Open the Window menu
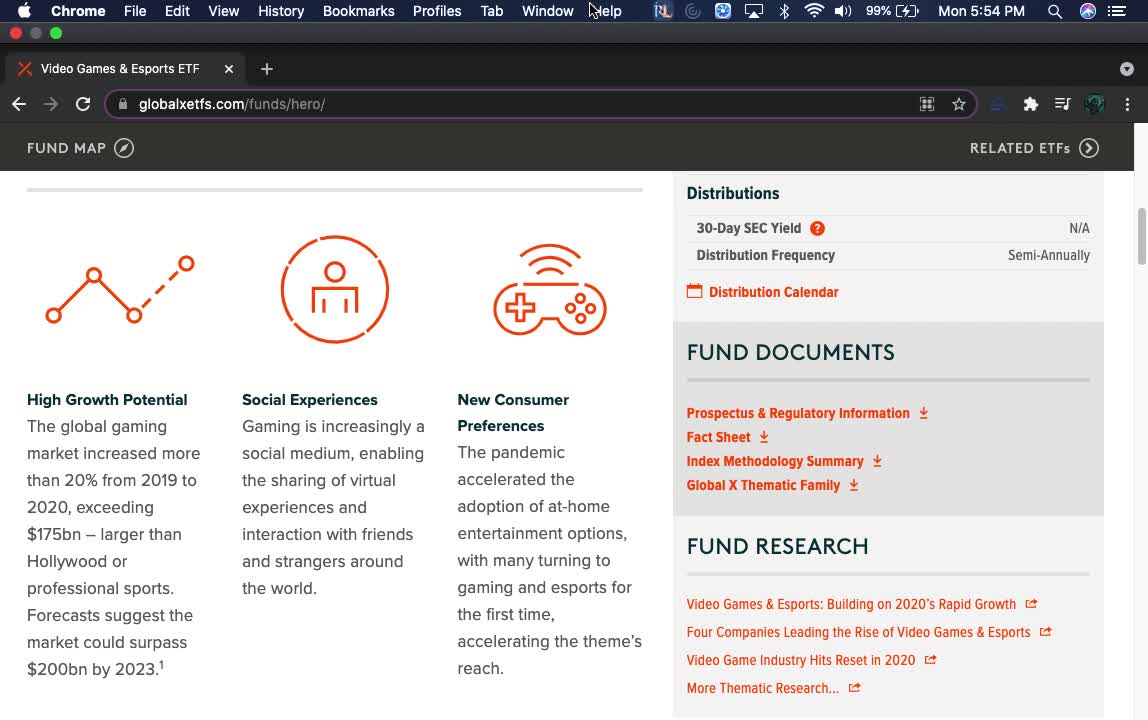The width and height of the screenshot is (1148, 720). click(548, 11)
